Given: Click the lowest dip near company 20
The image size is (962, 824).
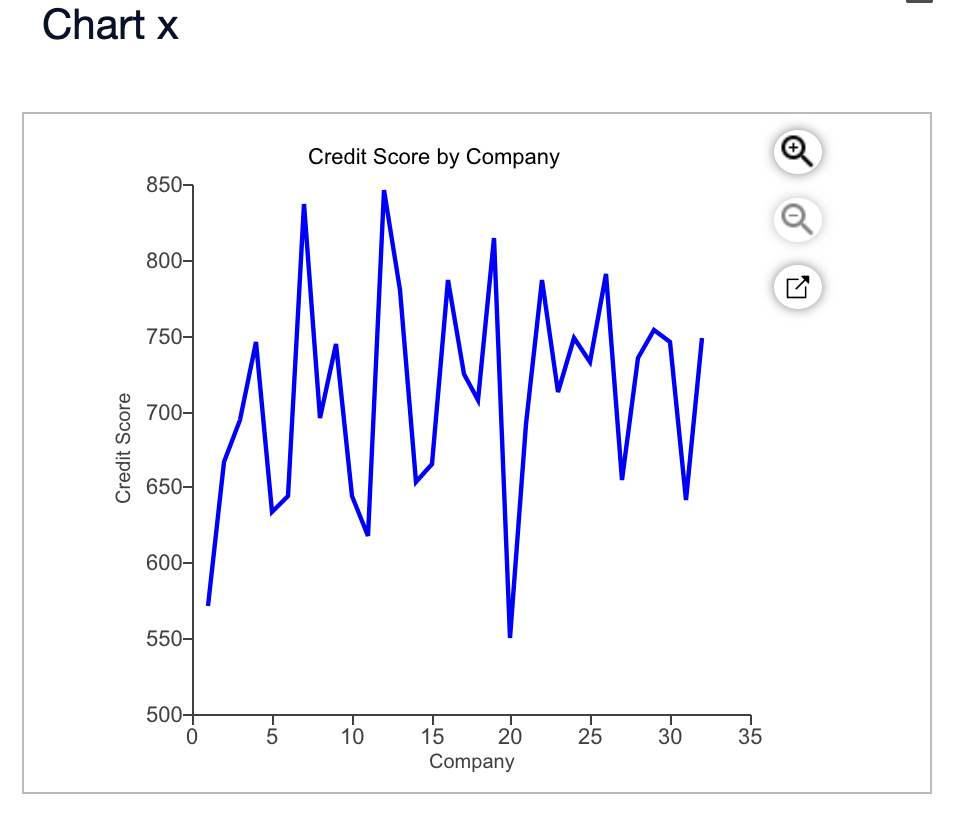Looking at the screenshot, I should pos(511,636).
